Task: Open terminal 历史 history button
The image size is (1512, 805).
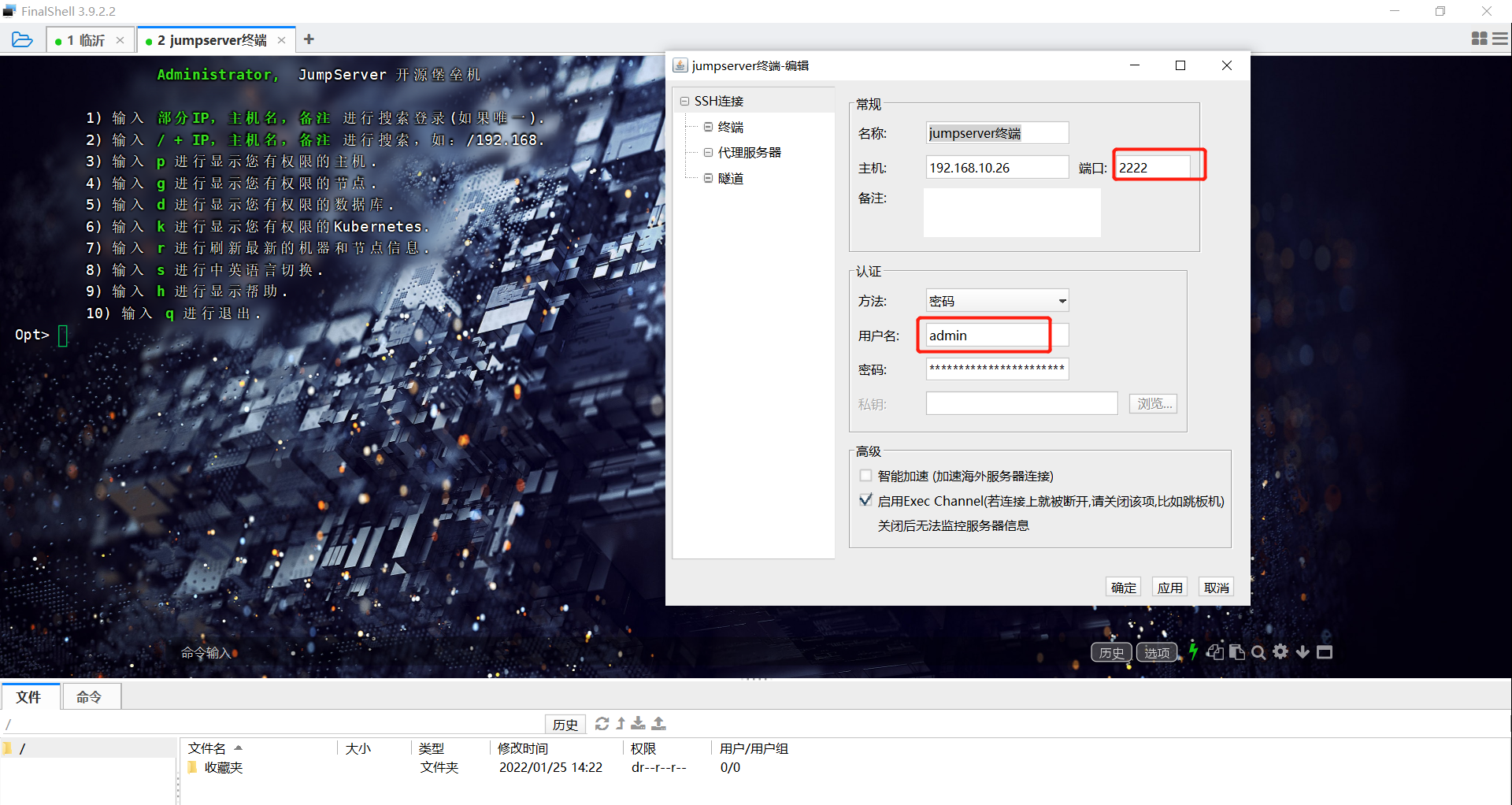Action: [1111, 652]
